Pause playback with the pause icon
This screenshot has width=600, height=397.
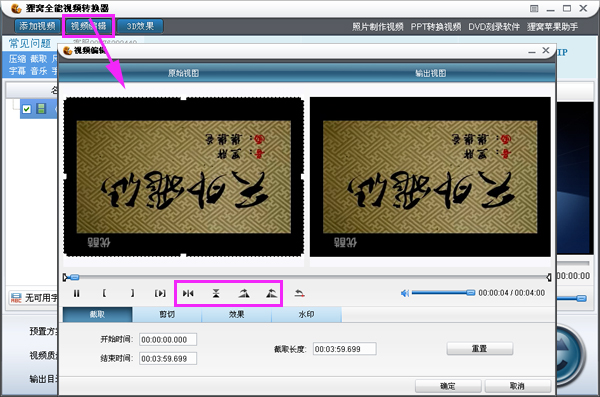click(77, 294)
